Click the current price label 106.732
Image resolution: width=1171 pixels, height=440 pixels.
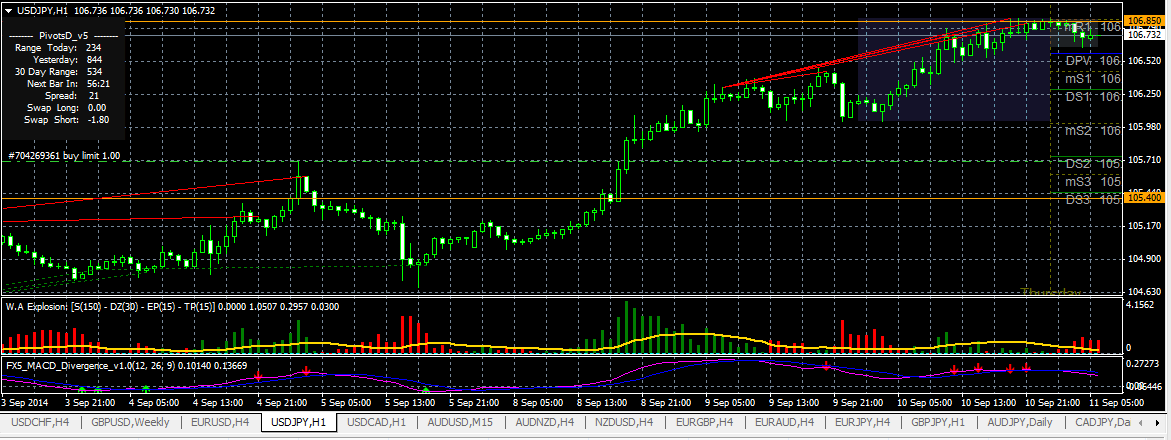pos(1143,34)
